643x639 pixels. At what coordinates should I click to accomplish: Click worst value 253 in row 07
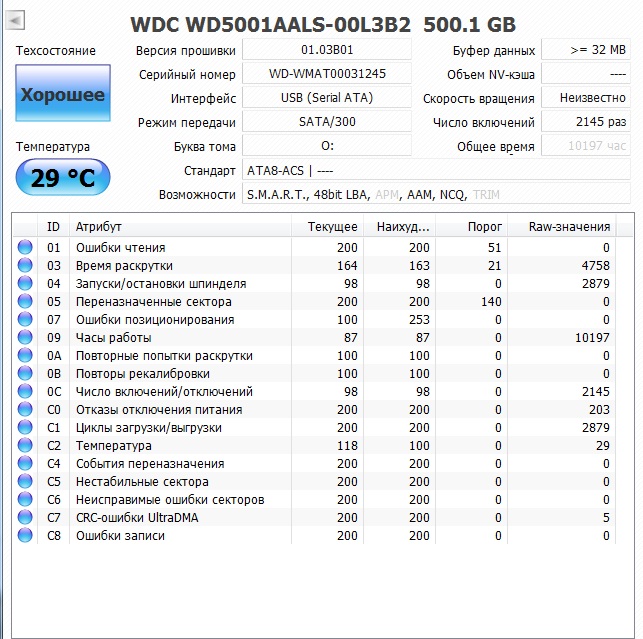[x=419, y=320]
